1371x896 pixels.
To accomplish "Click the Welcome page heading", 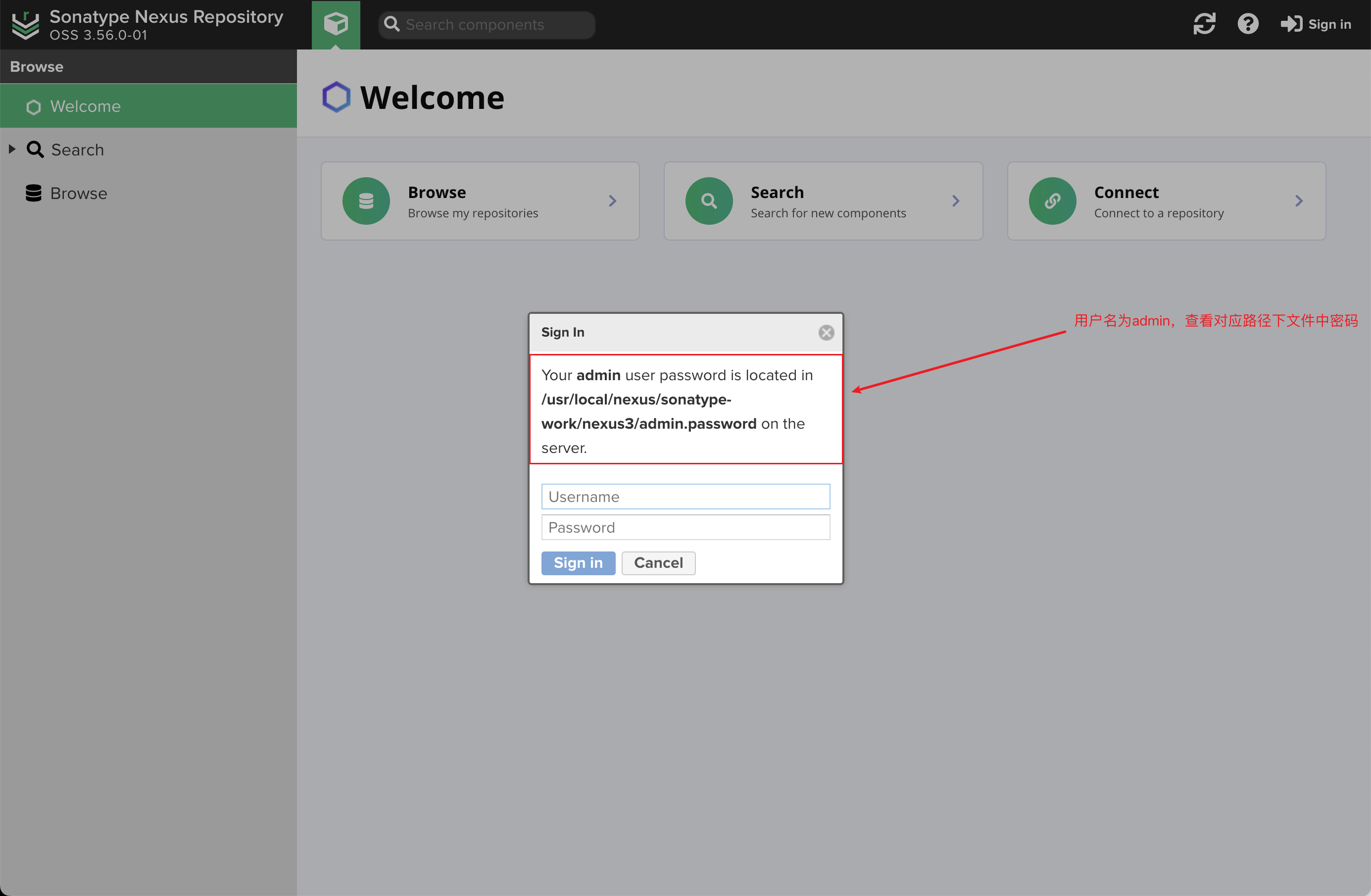I will click(x=432, y=98).
